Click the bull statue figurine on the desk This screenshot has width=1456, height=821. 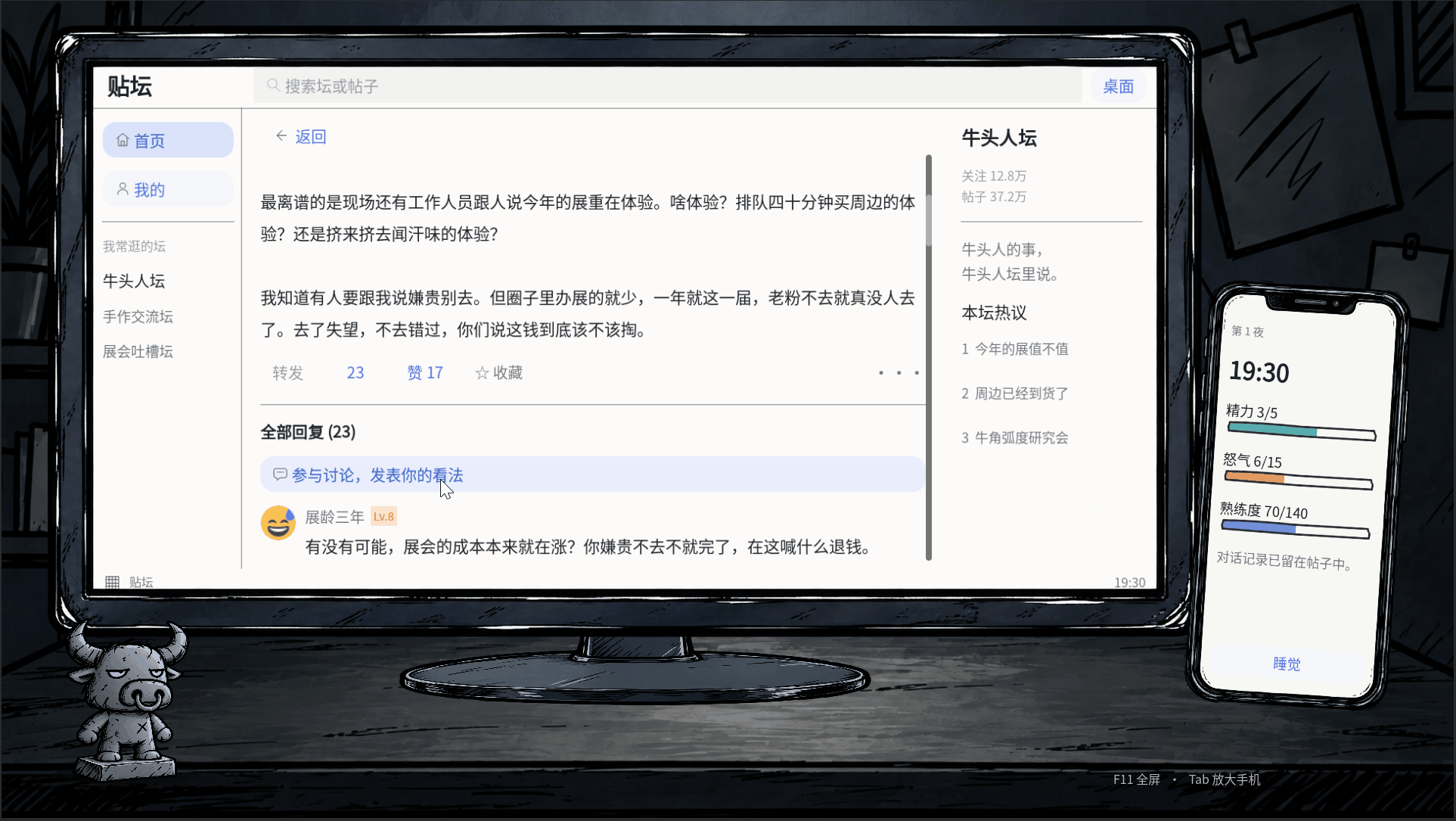point(127,701)
